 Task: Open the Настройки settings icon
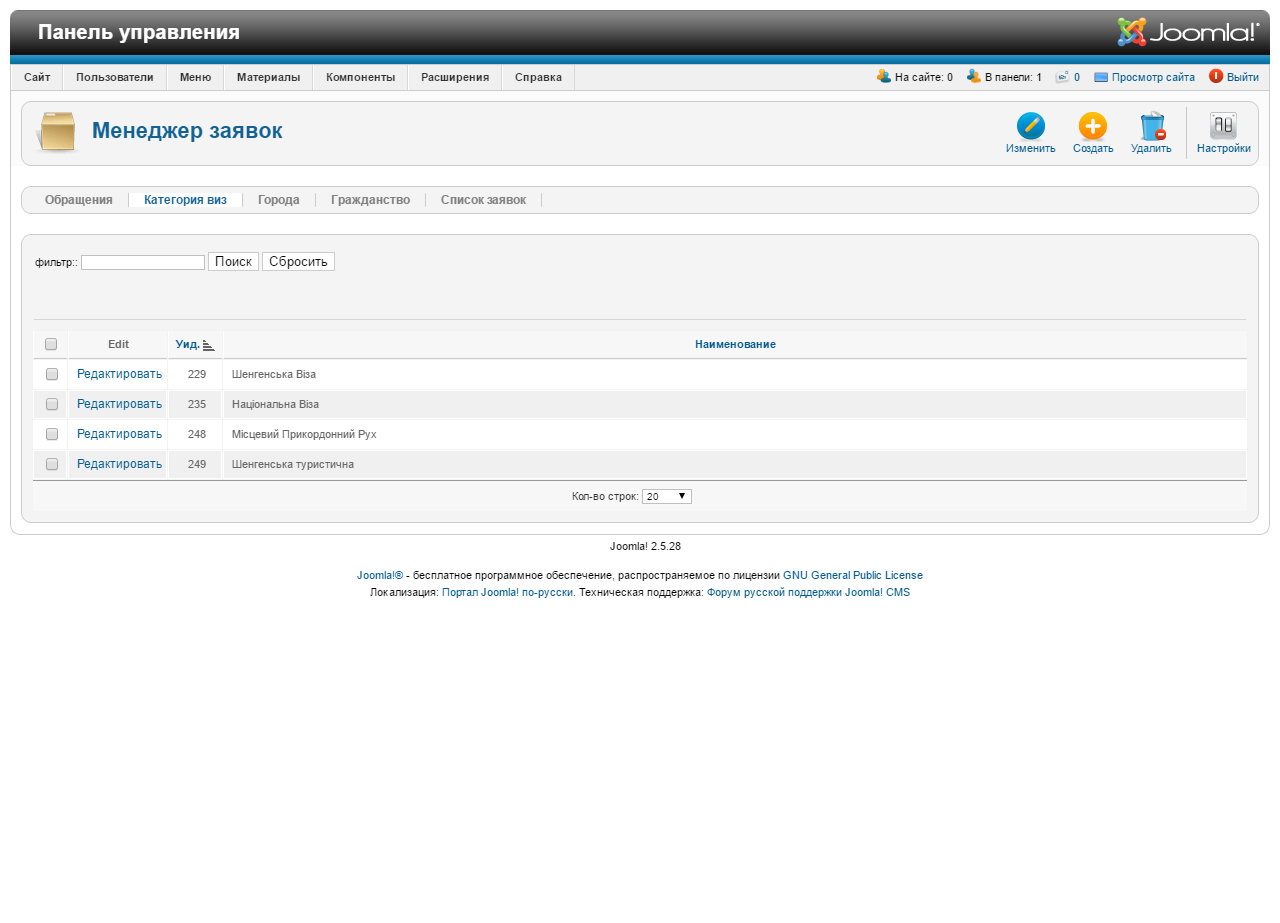click(x=1223, y=126)
